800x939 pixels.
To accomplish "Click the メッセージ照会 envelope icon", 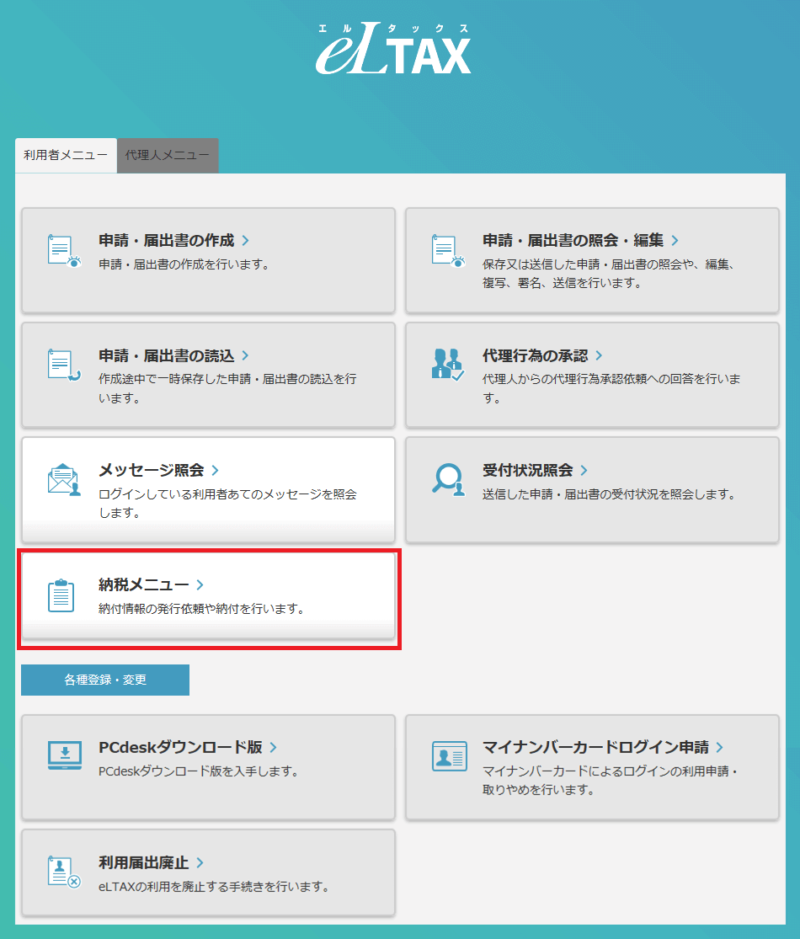I will pyautogui.click(x=63, y=480).
